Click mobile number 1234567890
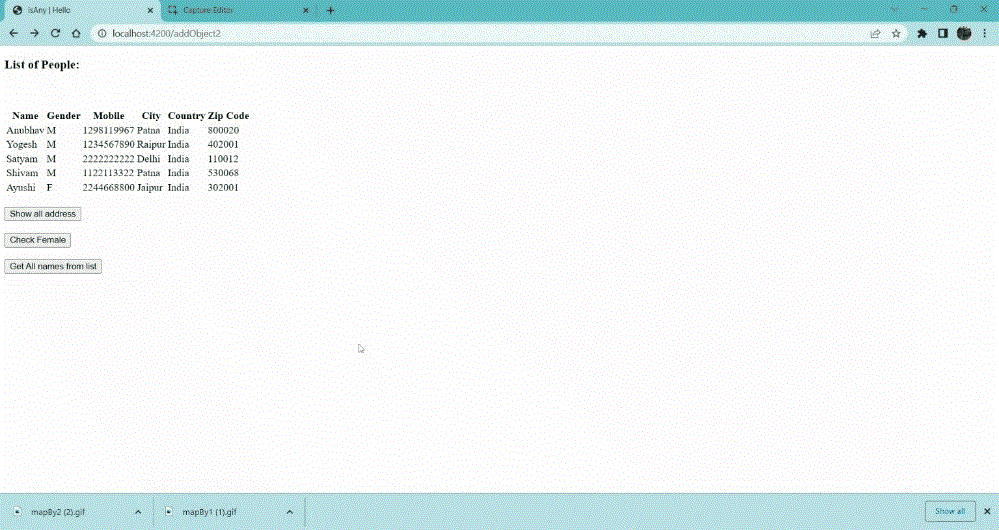 [108, 145]
